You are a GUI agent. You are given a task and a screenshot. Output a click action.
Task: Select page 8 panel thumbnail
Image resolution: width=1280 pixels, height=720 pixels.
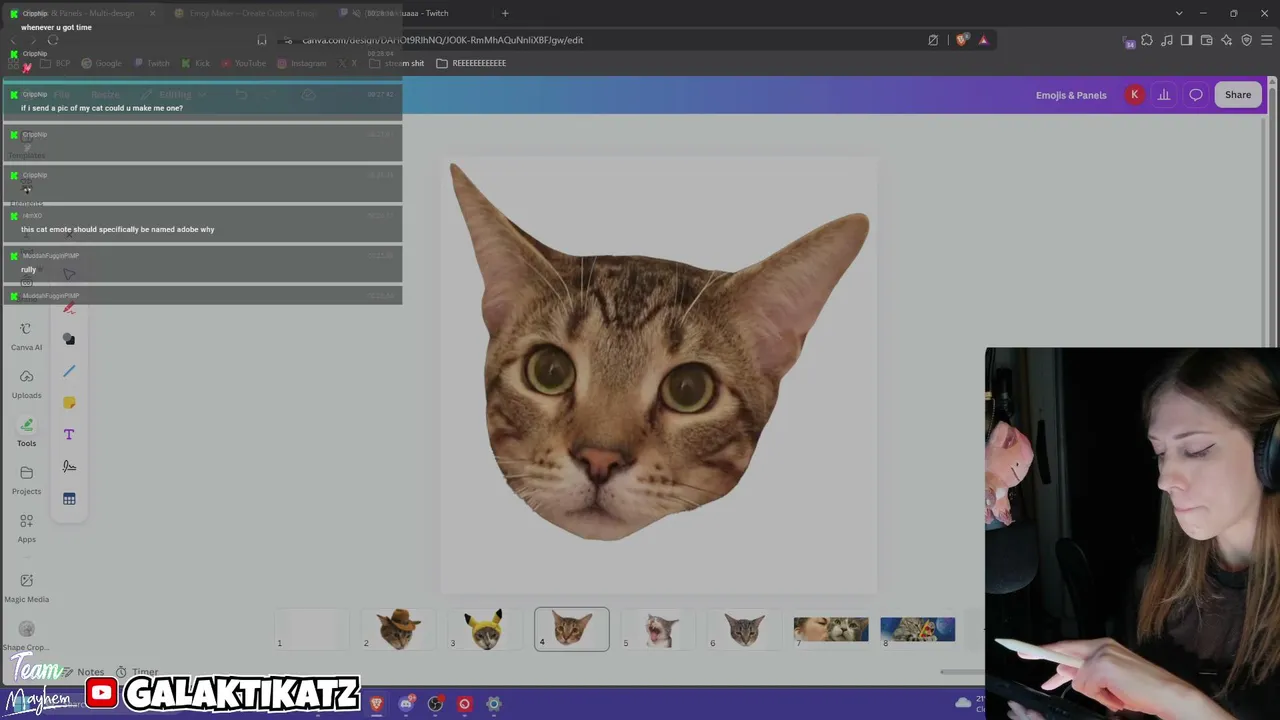point(918,629)
